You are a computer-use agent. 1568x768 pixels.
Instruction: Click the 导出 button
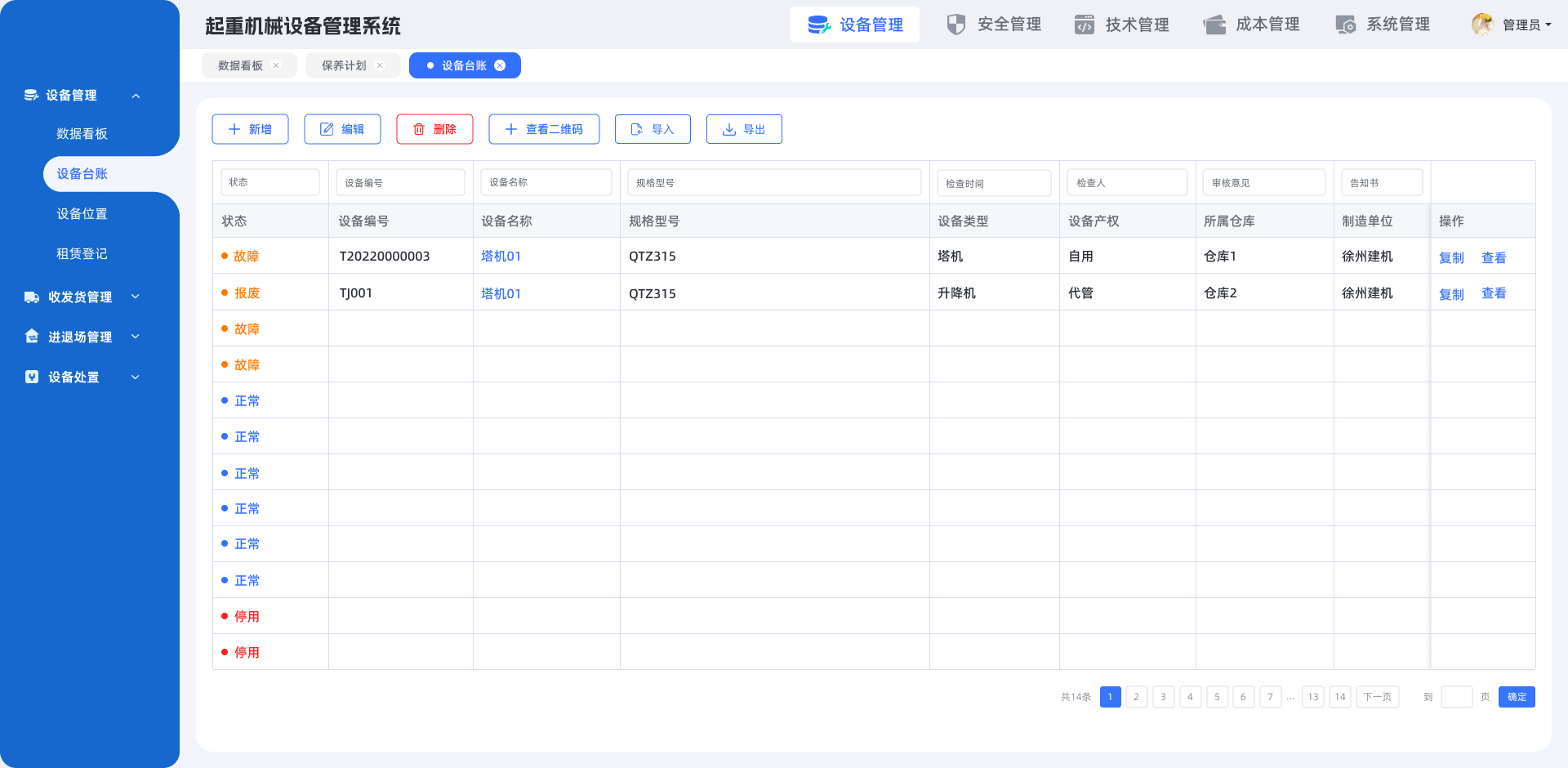[744, 129]
